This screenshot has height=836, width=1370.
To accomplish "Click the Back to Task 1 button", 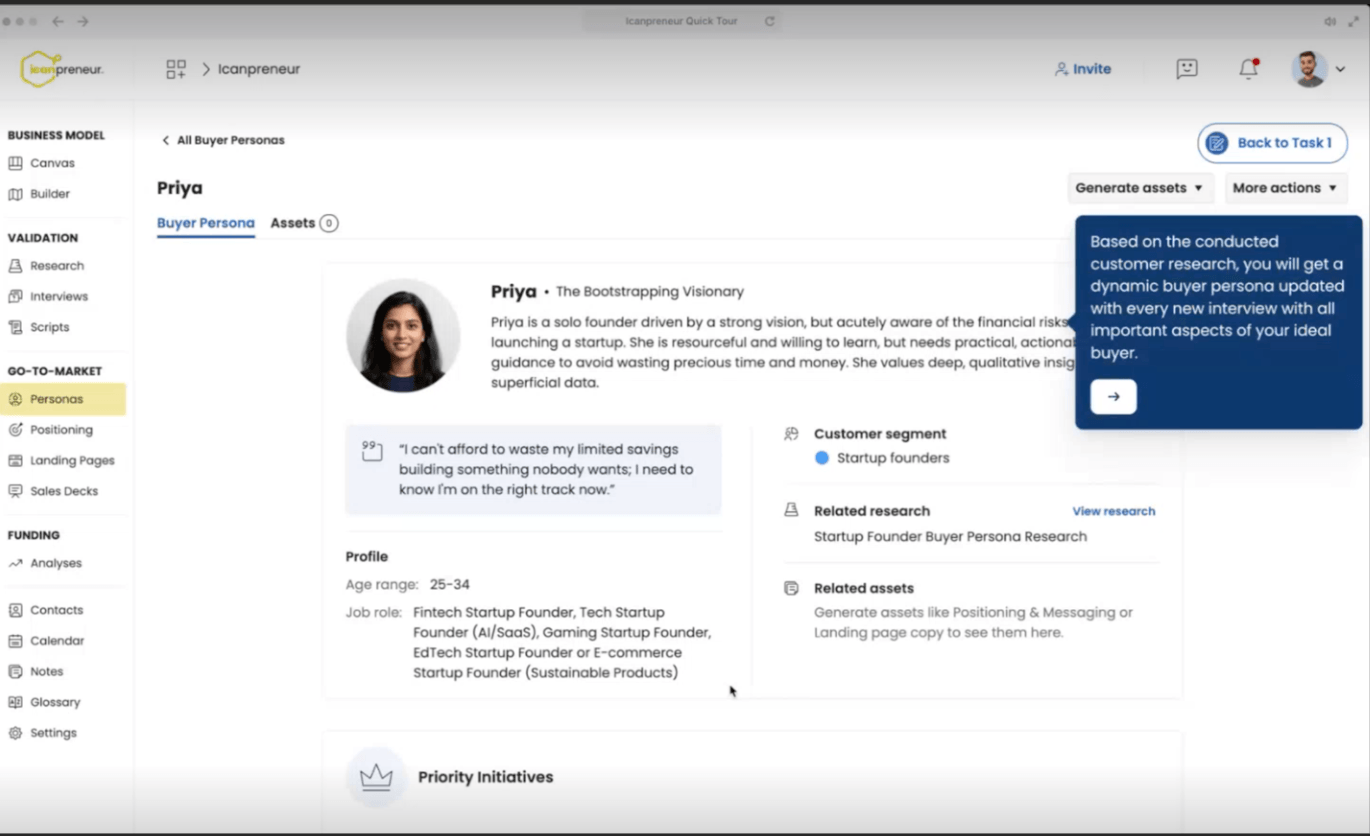I will pyautogui.click(x=1272, y=143).
